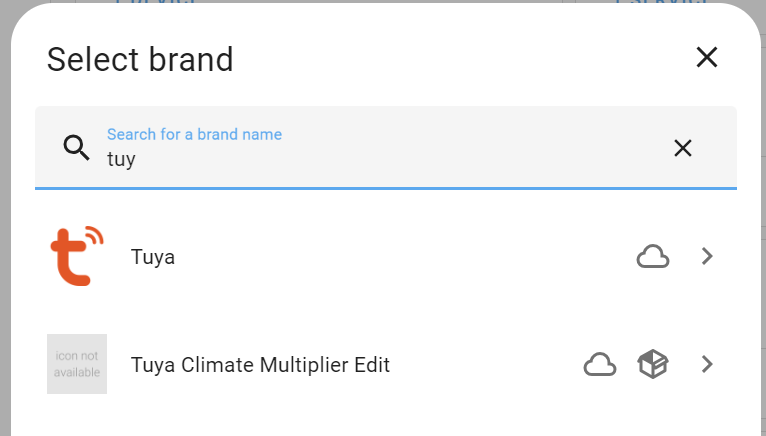Click the "Search for a brand name" label
Viewport: 766px width, 436px height.
point(194,134)
